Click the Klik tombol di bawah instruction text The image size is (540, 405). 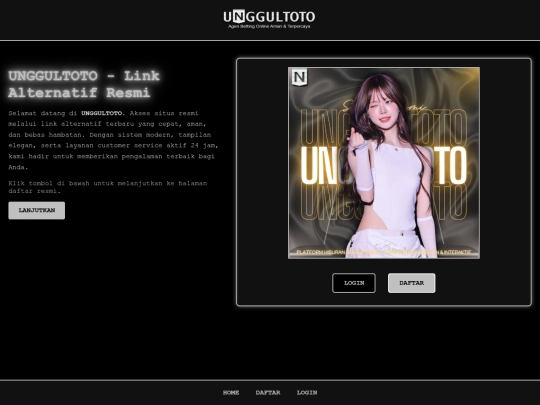pos(107,187)
